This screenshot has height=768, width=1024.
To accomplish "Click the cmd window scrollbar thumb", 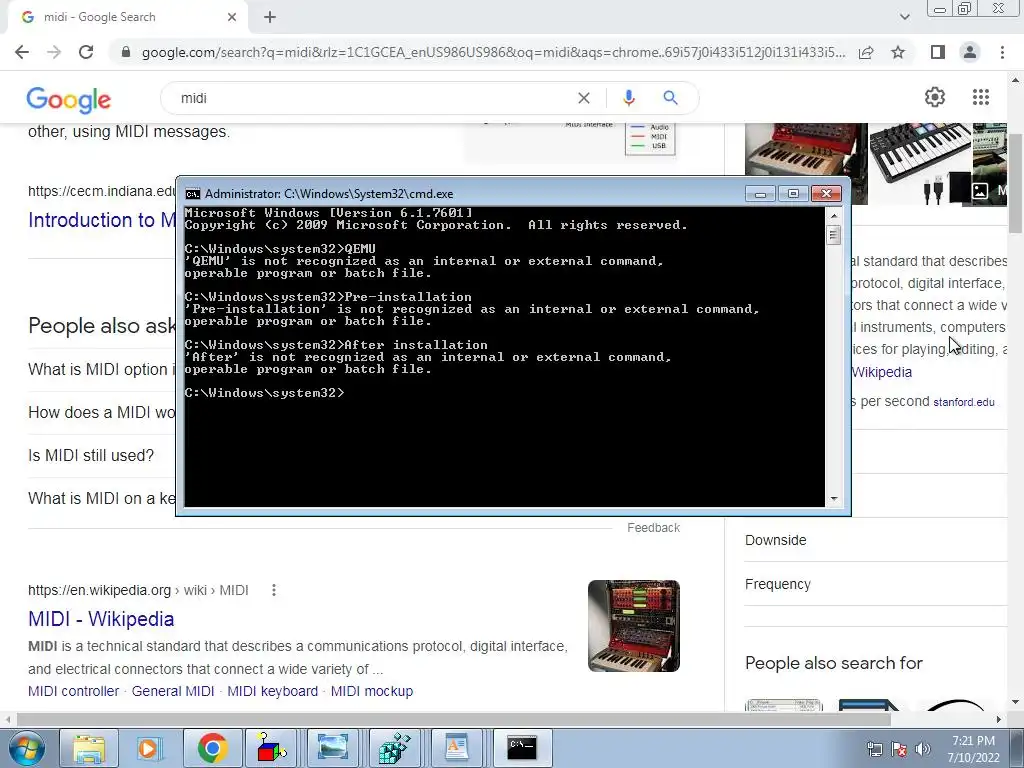I will (x=833, y=234).
